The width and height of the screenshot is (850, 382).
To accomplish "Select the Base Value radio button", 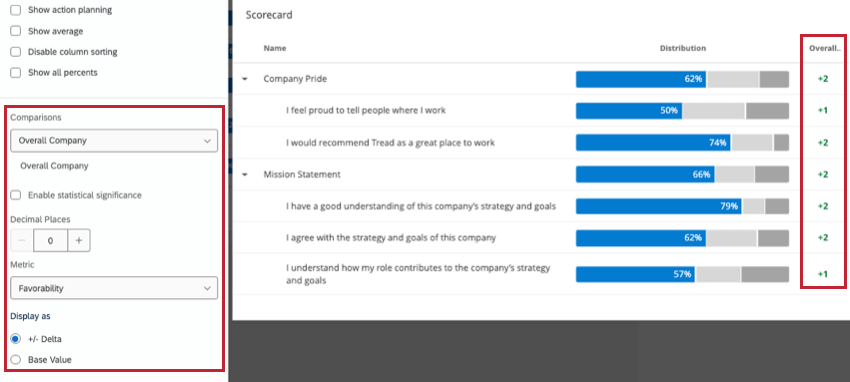I will tap(16, 360).
